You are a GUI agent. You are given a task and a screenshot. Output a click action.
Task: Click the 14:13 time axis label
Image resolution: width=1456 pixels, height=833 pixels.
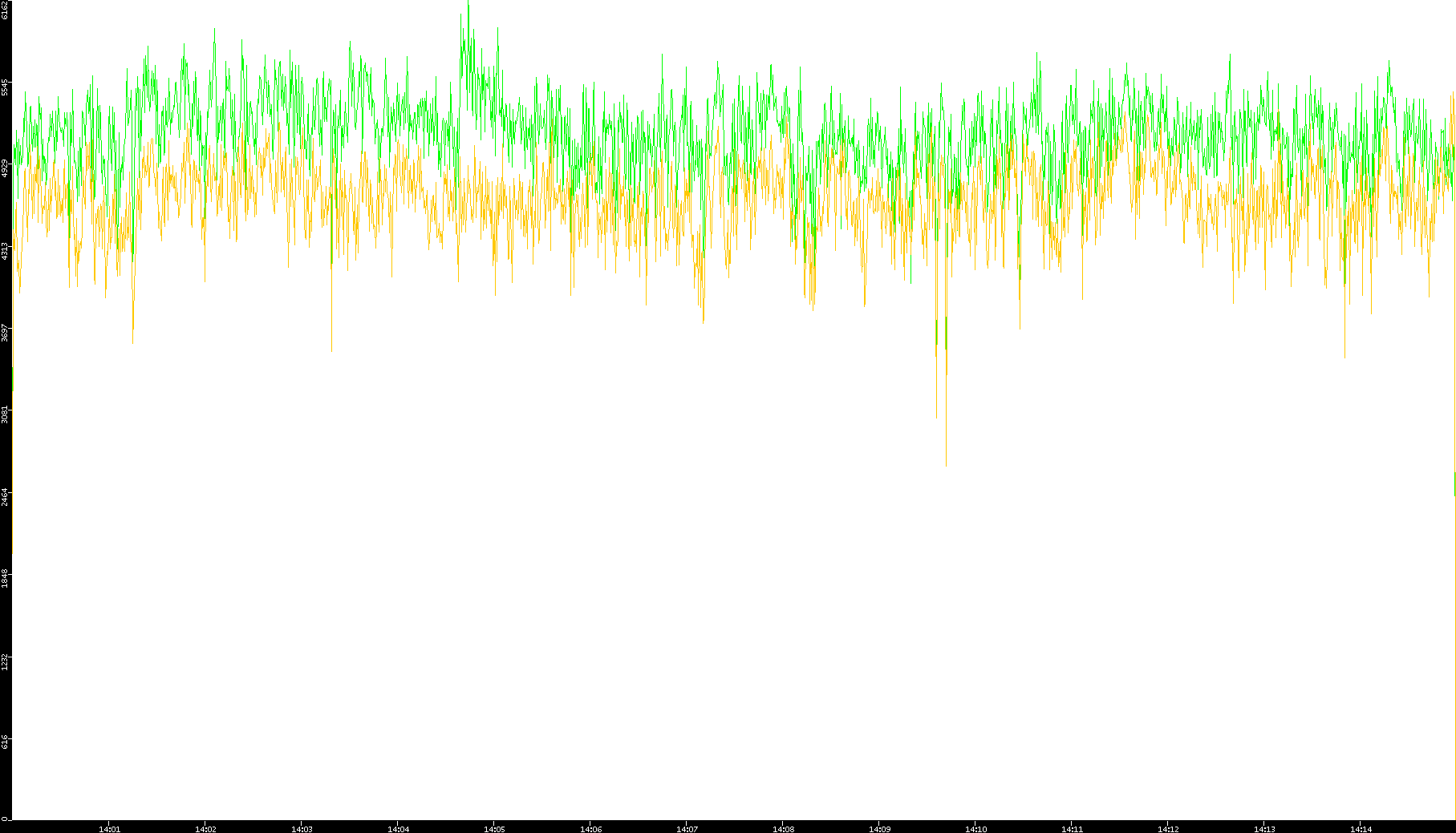pos(1264,829)
